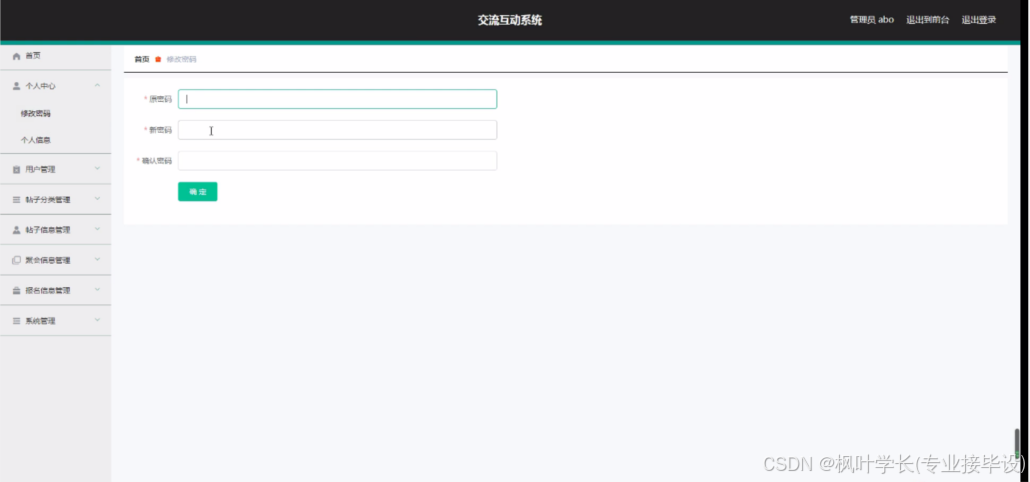
Task: Click the orange breadcrumb separator icon
Action: (158, 59)
